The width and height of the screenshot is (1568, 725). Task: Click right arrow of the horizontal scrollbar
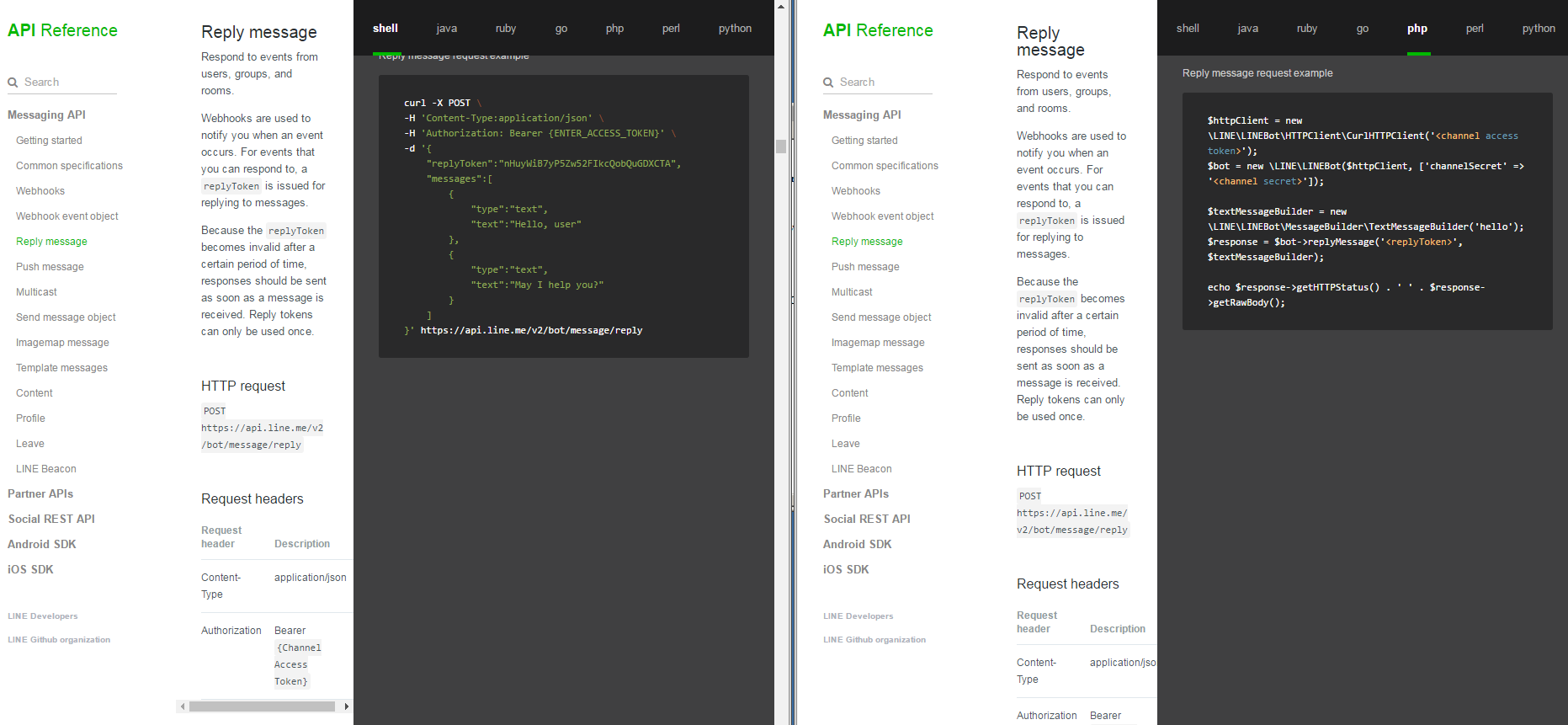(x=346, y=706)
